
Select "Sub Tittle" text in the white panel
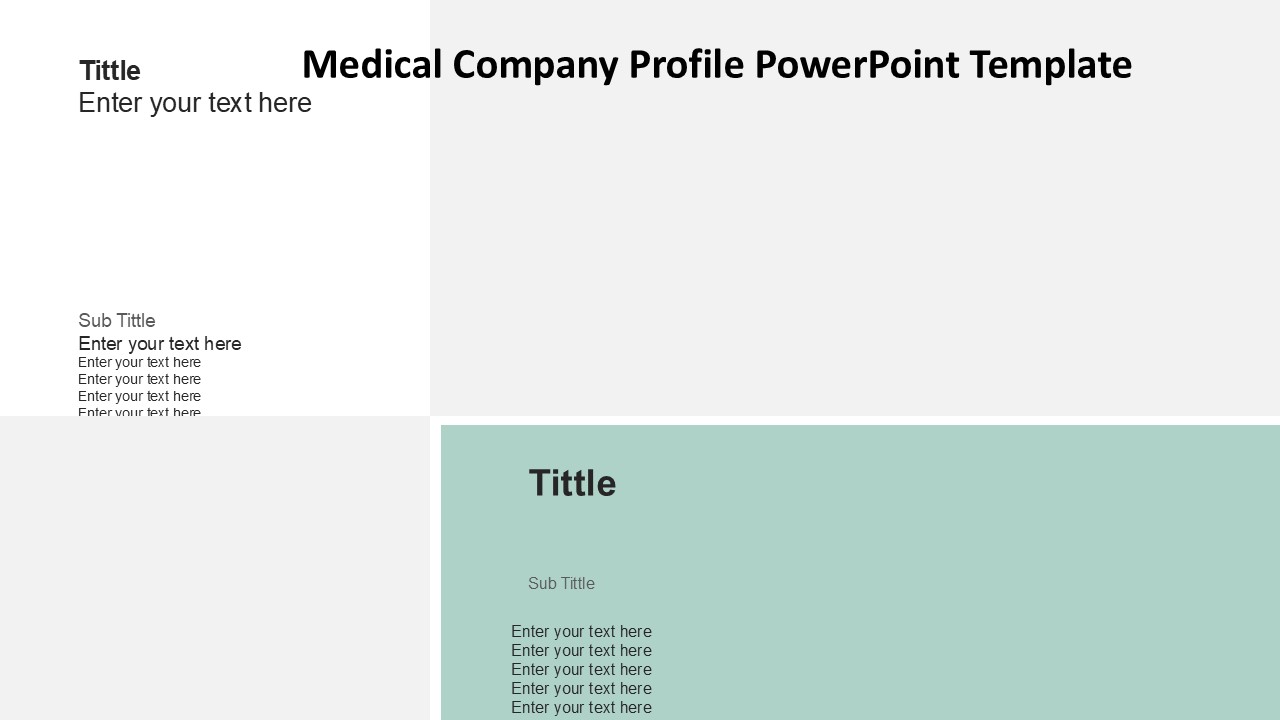pyautogui.click(x=117, y=321)
